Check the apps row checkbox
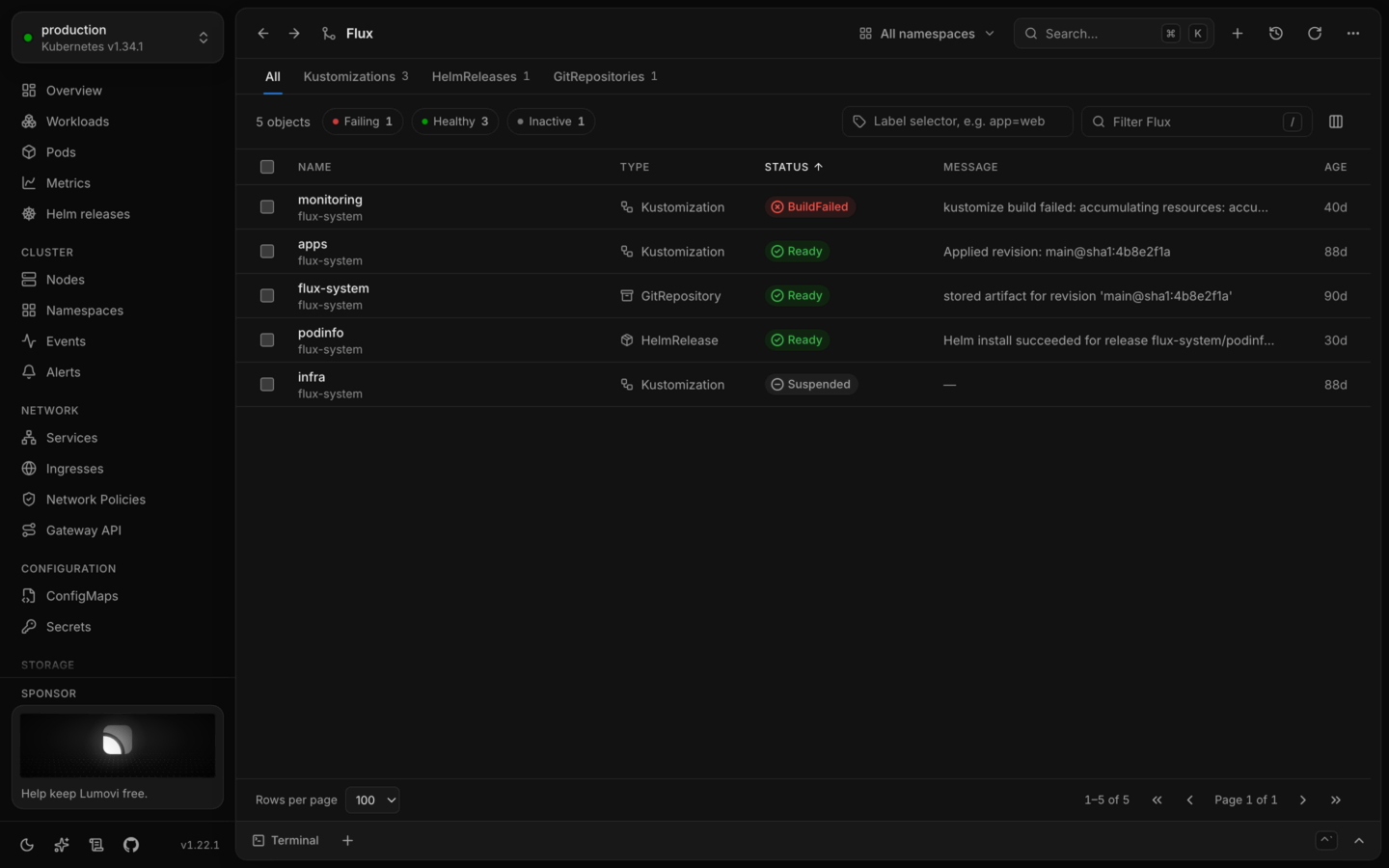The height and width of the screenshot is (868, 1389). 267,252
